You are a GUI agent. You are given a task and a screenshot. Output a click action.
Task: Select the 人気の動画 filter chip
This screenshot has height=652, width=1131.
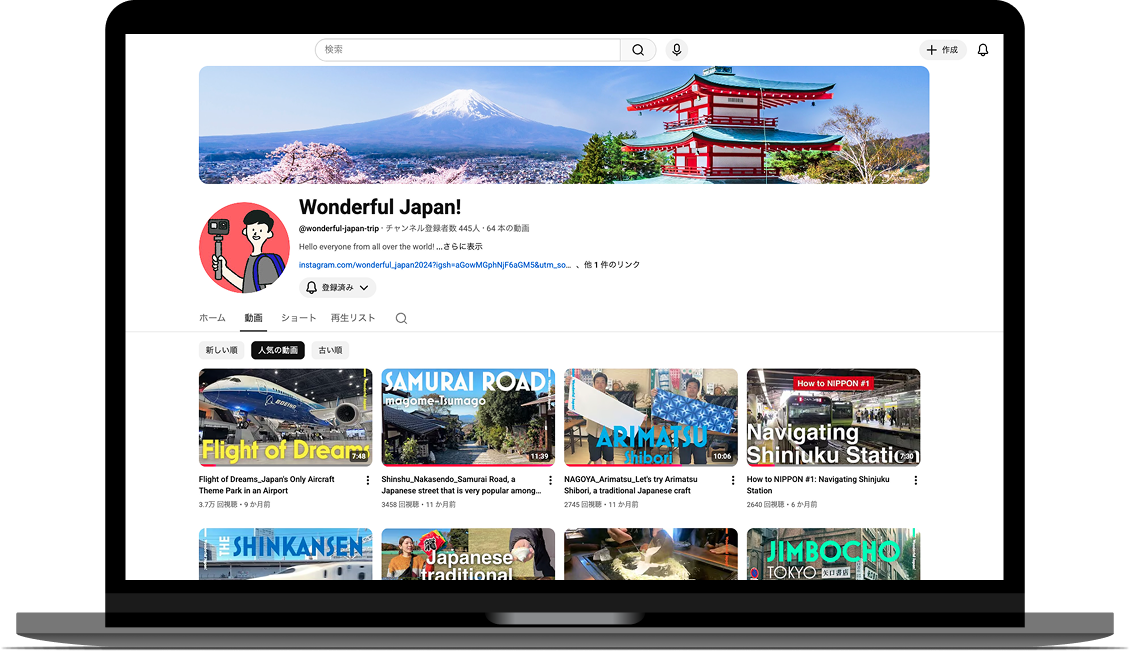click(277, 350)
